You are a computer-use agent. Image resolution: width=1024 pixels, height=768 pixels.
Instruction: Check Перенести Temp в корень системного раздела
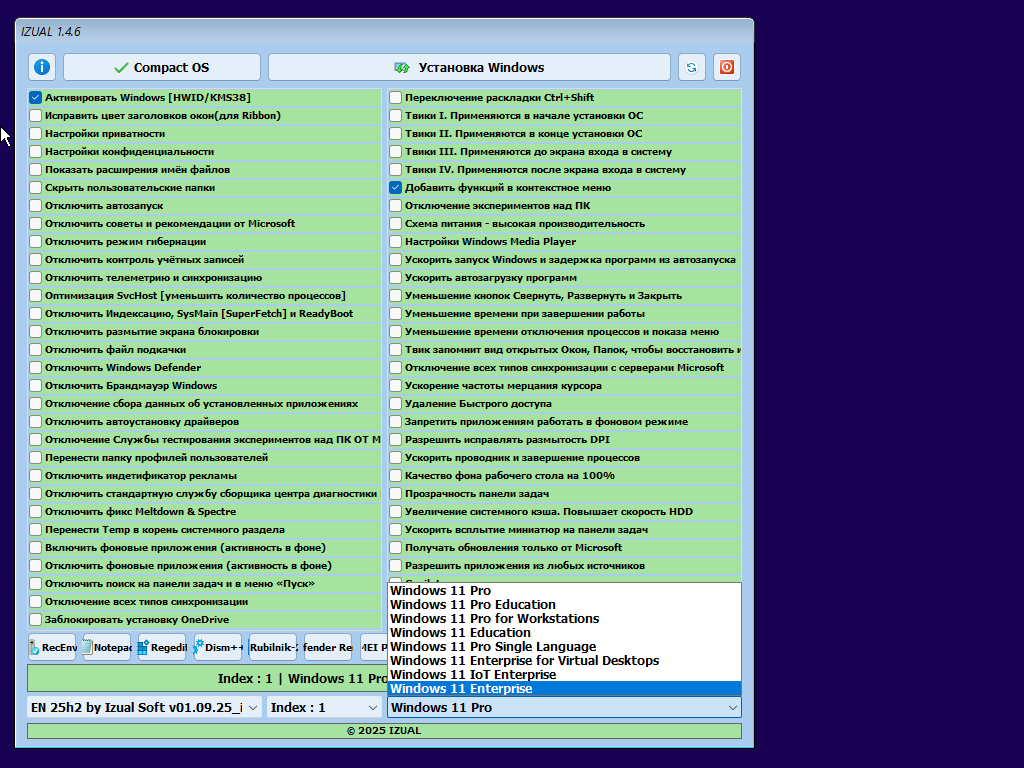click(x=35, y=530)
